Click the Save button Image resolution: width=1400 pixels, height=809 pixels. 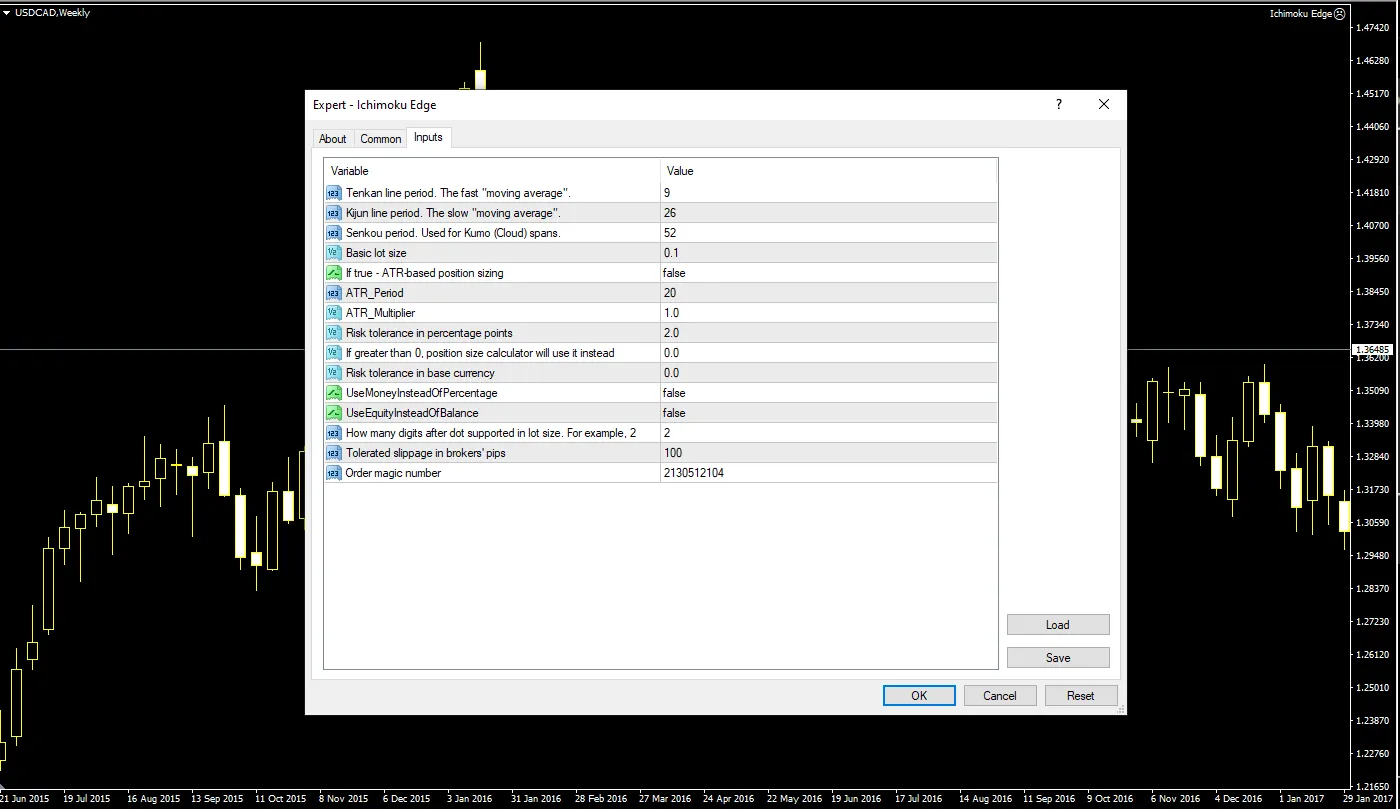tap(1058, 658)
